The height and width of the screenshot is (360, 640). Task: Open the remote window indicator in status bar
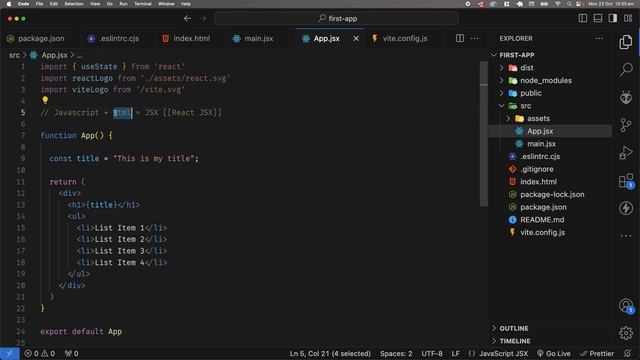click(x=9, y=353)
